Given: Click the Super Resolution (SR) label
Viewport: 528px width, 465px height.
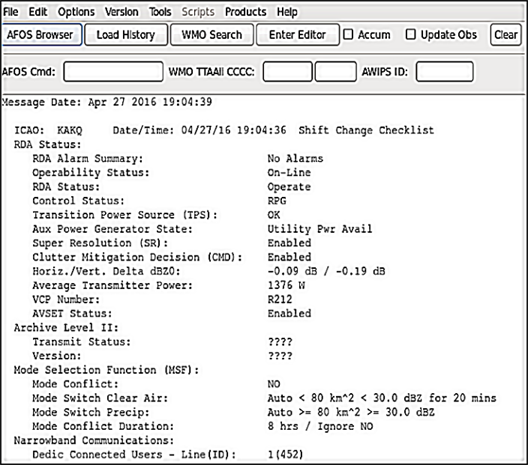Looking at the screenshot, I should tap(100, 243).
